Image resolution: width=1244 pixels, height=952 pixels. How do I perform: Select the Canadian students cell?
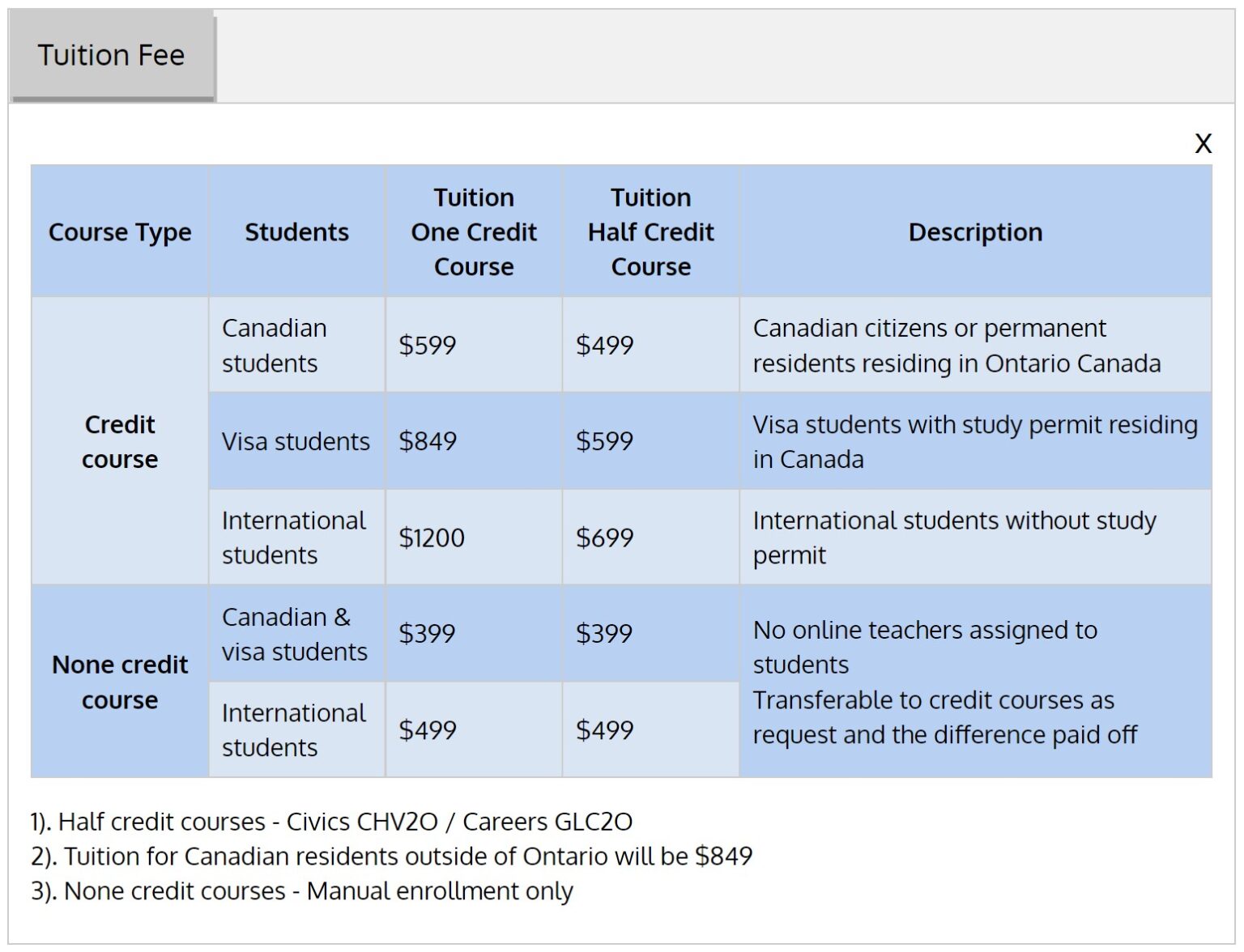click(296, 345)
